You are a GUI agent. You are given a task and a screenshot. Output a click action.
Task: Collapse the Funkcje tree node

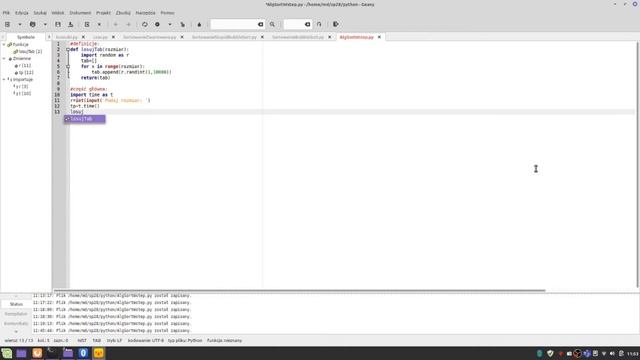pos(4,44)
